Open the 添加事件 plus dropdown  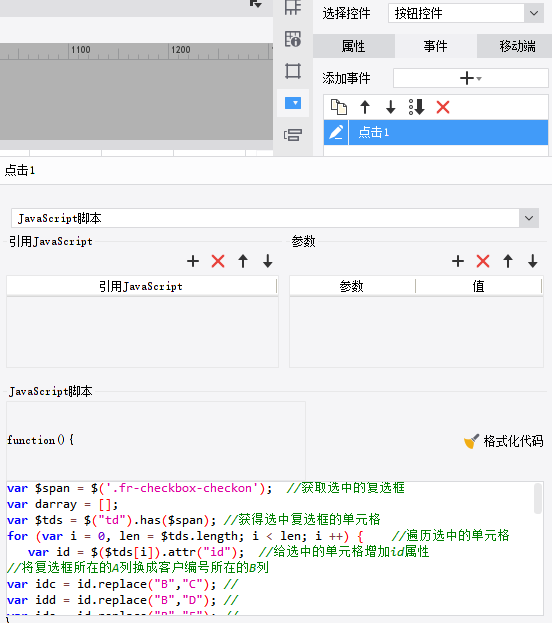tap(471, 78)
